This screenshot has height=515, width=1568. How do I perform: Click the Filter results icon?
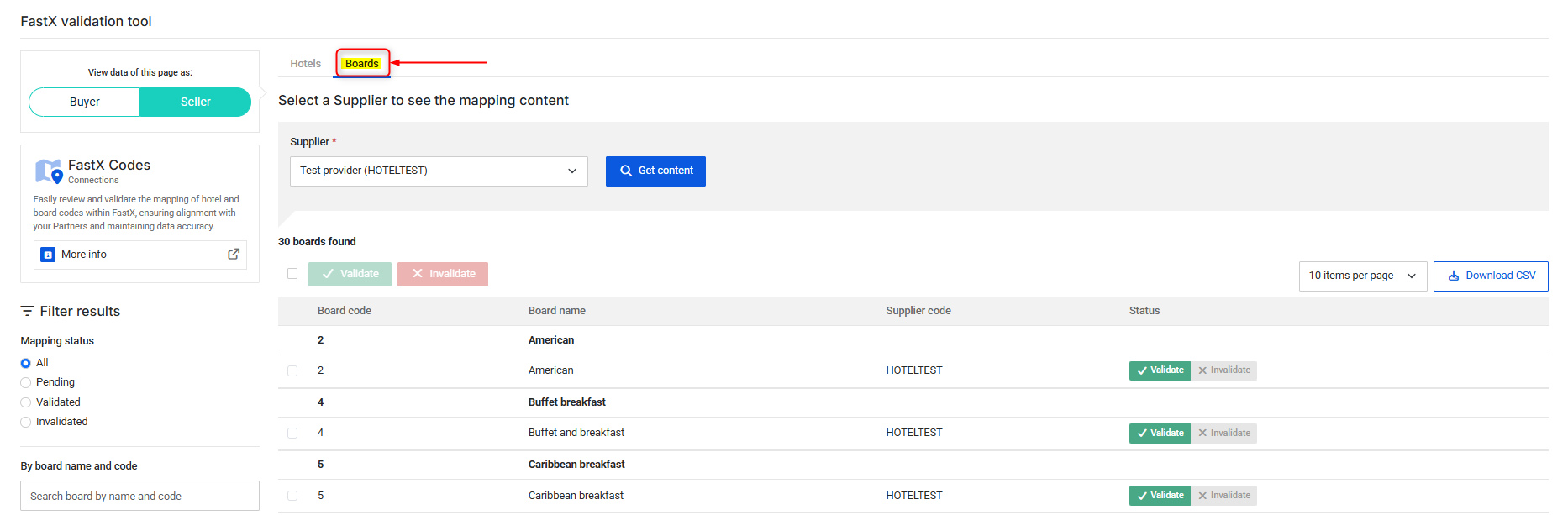(x=28, y=312)
